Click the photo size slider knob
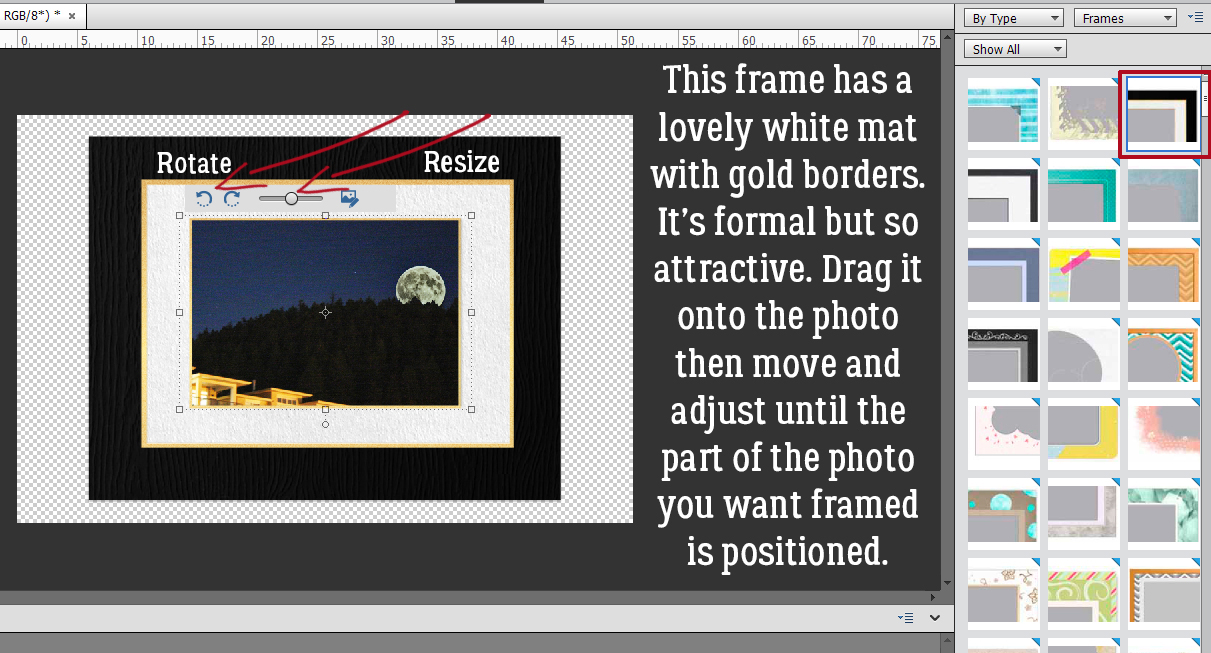Viewport: 1211px width, 653px height. pos(291,198)
